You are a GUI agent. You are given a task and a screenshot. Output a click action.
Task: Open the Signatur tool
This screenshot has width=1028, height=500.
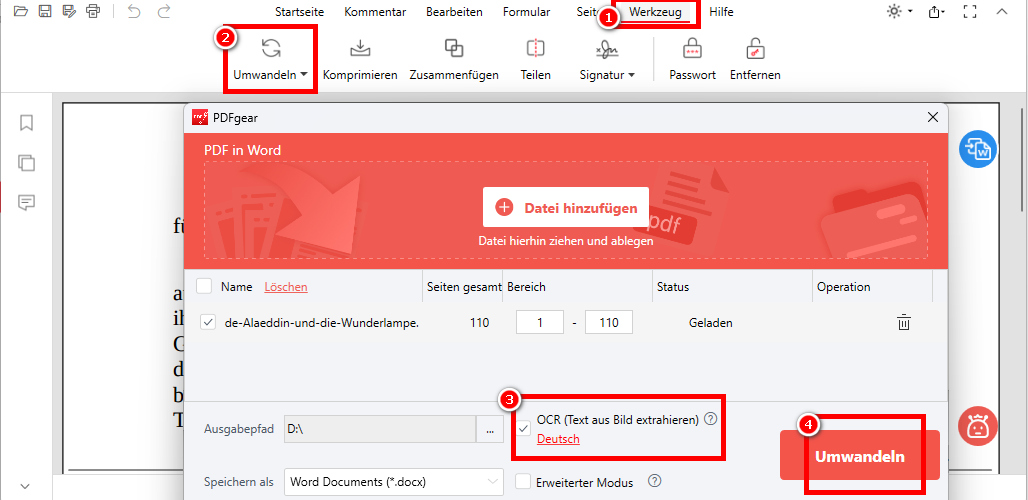click(607, 59)
